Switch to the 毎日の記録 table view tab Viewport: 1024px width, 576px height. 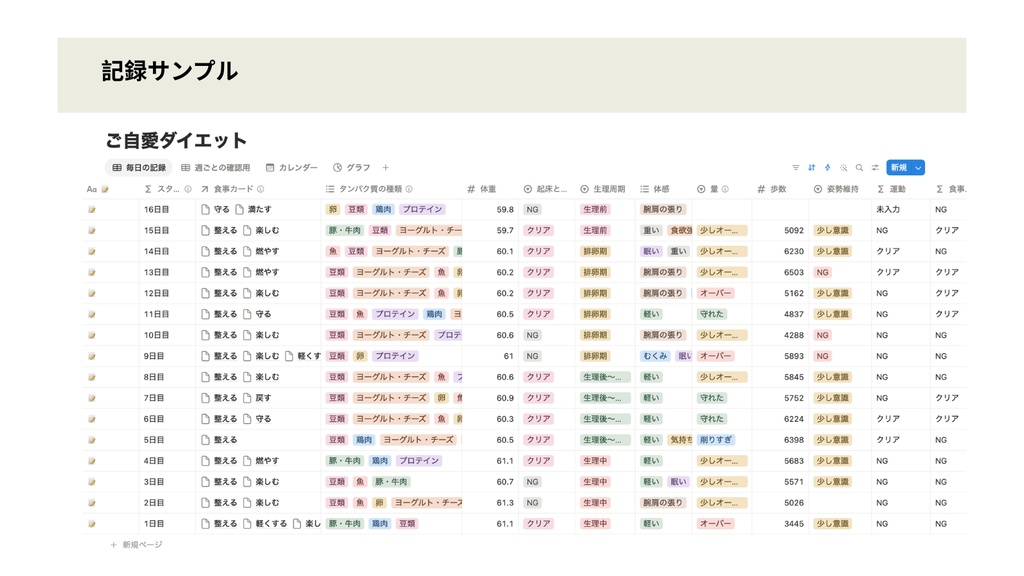138,168
